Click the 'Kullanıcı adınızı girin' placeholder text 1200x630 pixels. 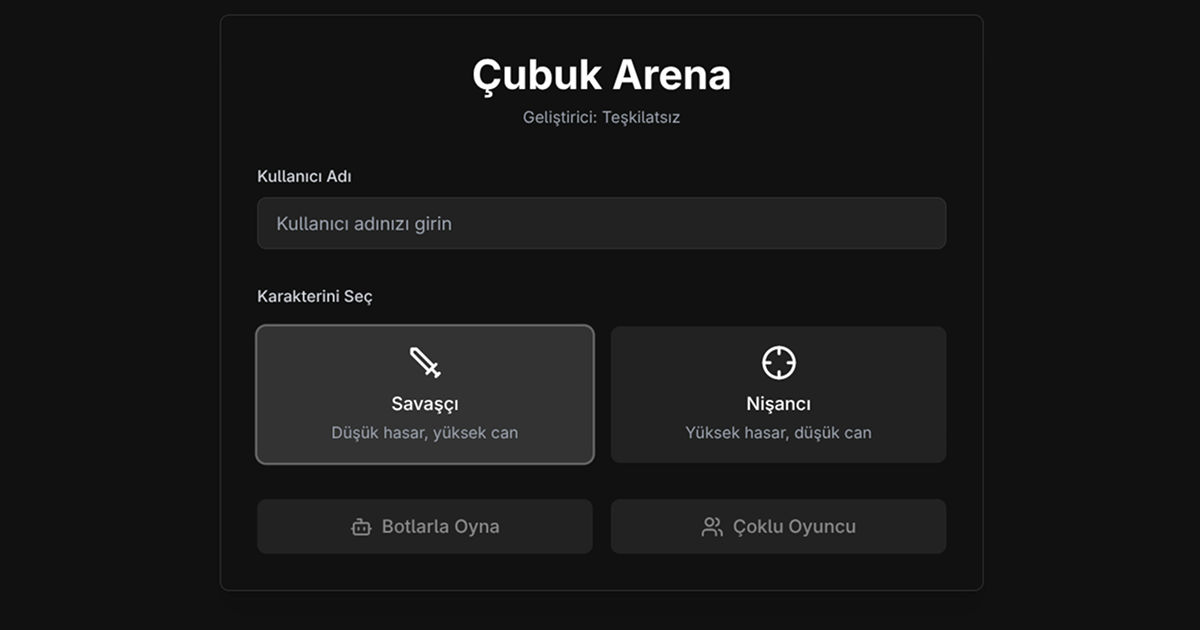click(x=364, y=224)
